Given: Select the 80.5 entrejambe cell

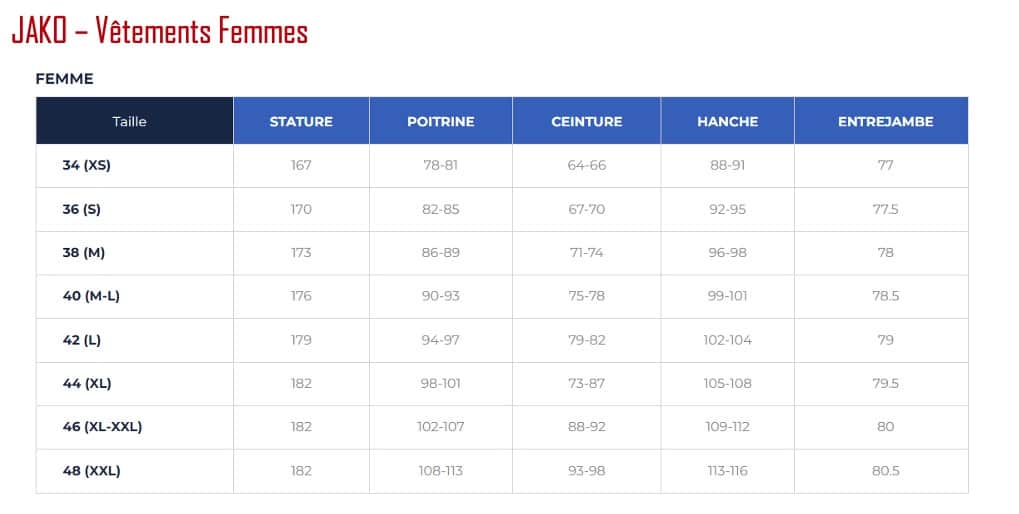Looking at the screenshot, I should tap(881, 471).
